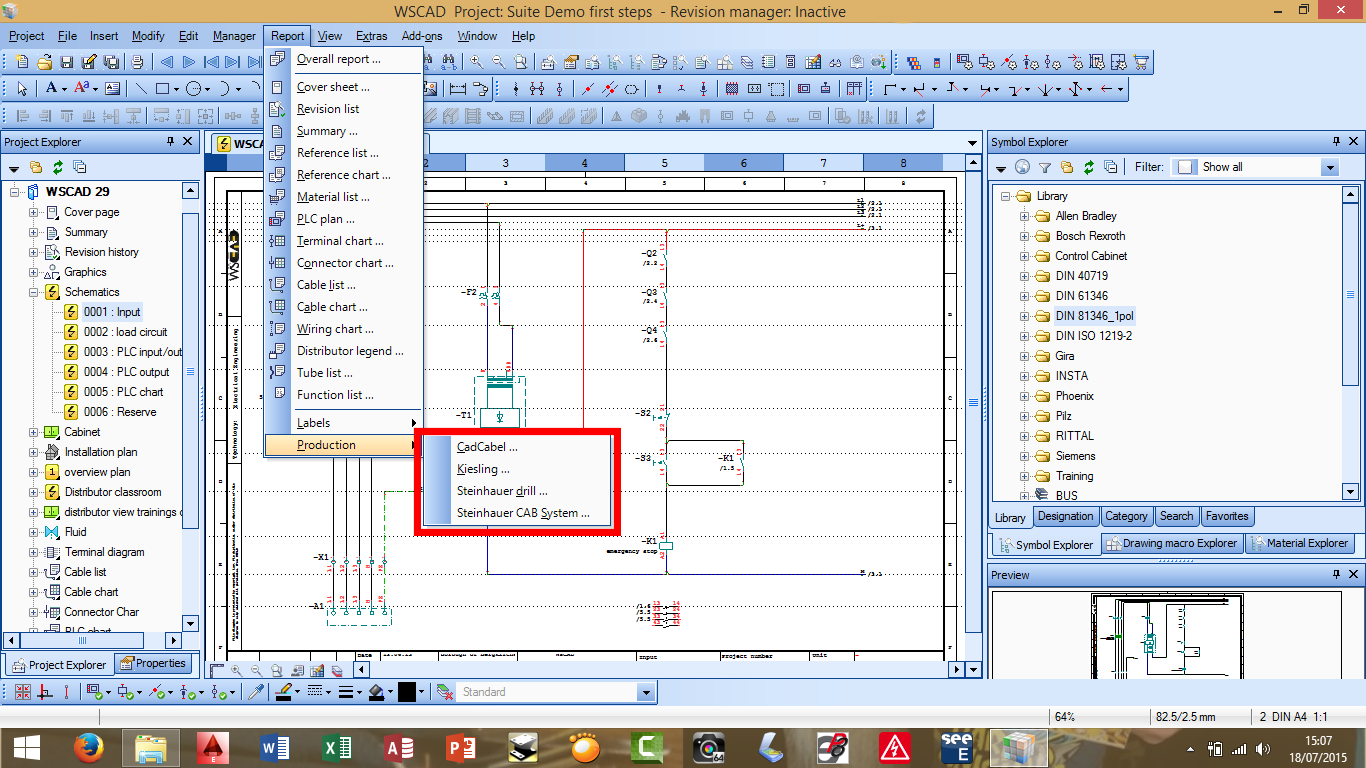Go to next page with right arrow icon

pos(190,62)
